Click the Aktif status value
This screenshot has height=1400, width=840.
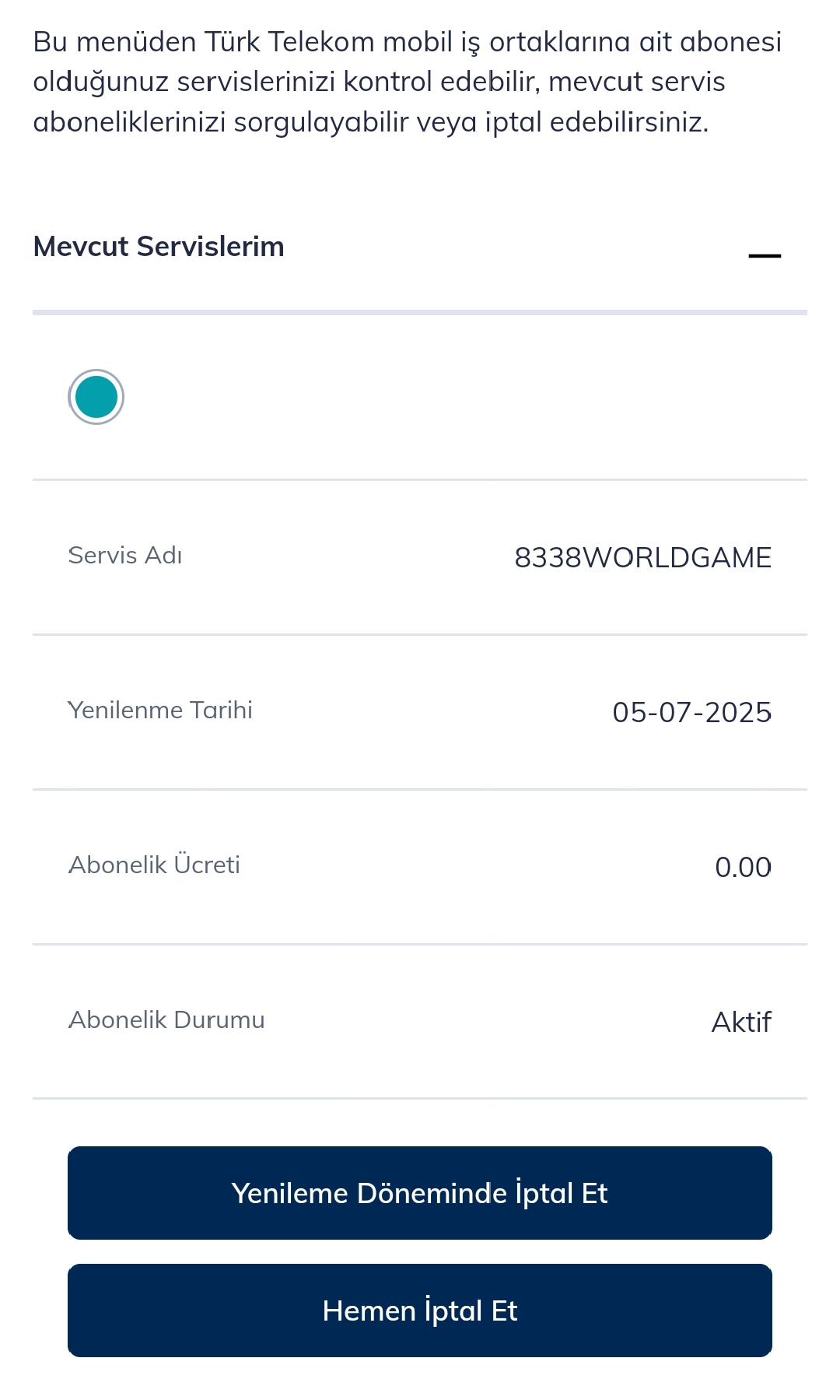click(741, 1022)
